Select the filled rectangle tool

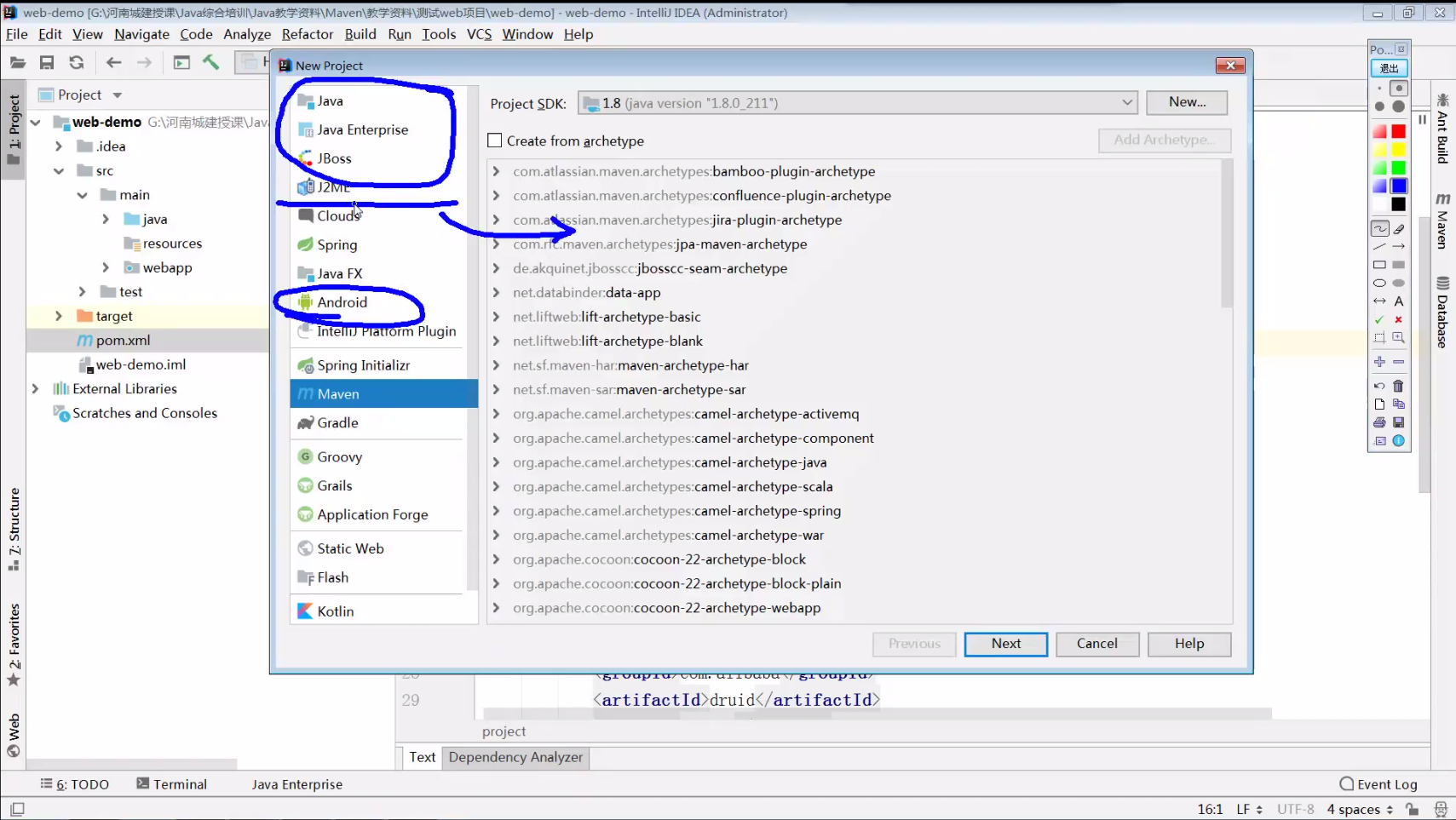pyautogui.click(x=1399, y=265)
